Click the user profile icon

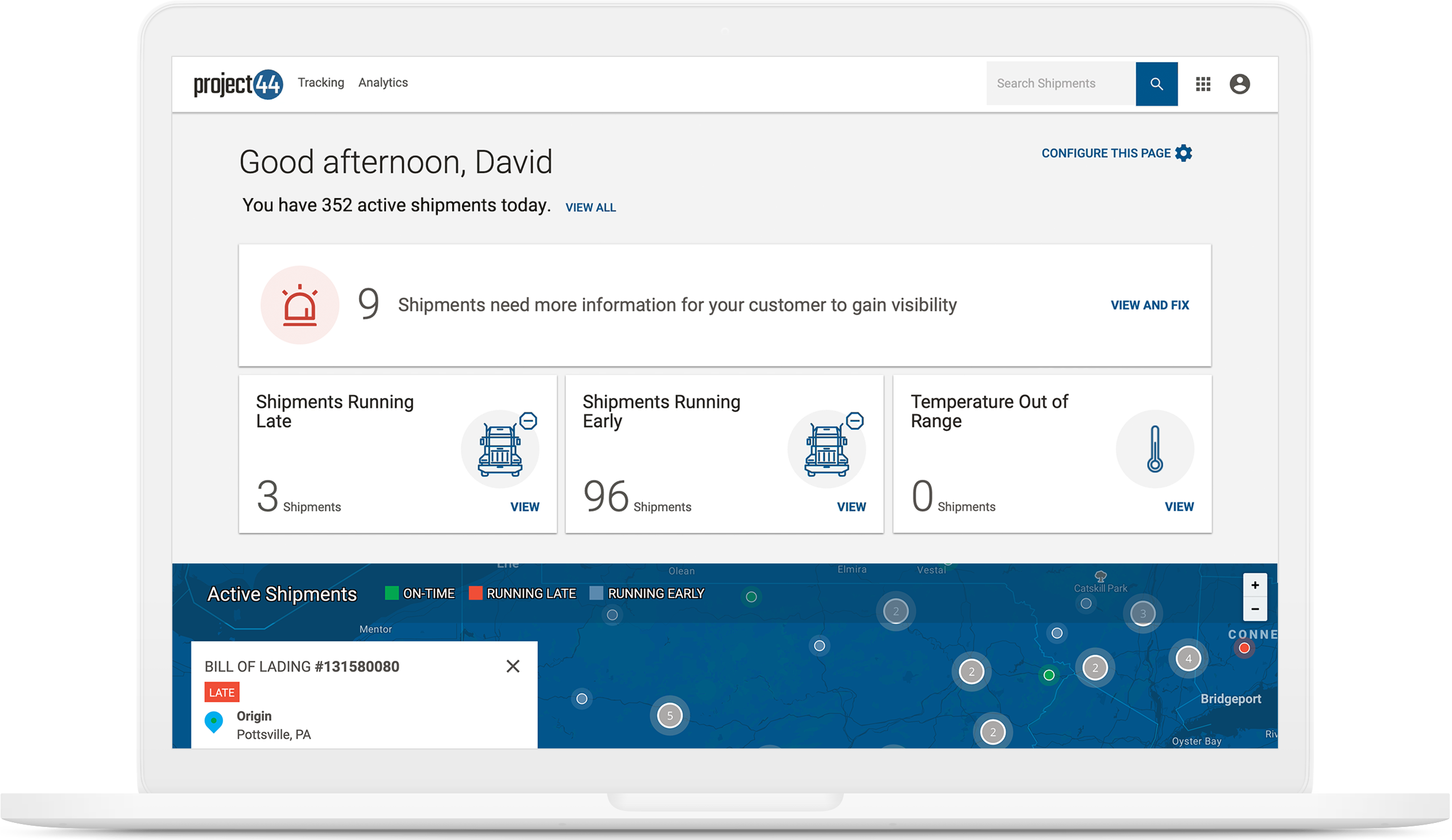tap(1239, 84)
